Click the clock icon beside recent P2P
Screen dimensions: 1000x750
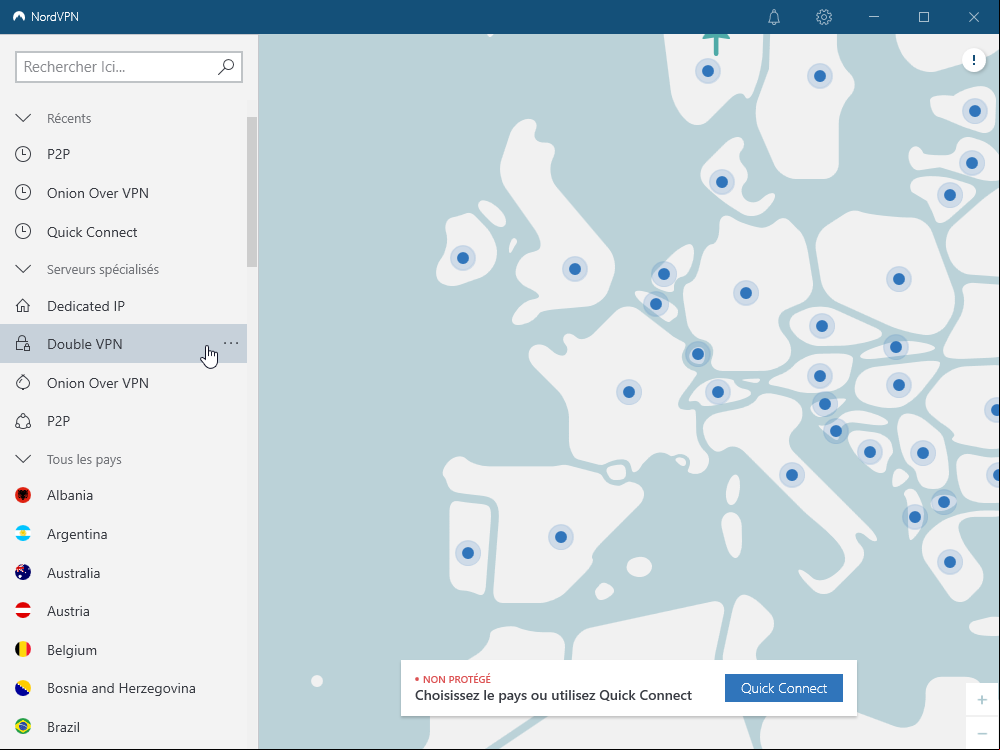tap(23, 154)
